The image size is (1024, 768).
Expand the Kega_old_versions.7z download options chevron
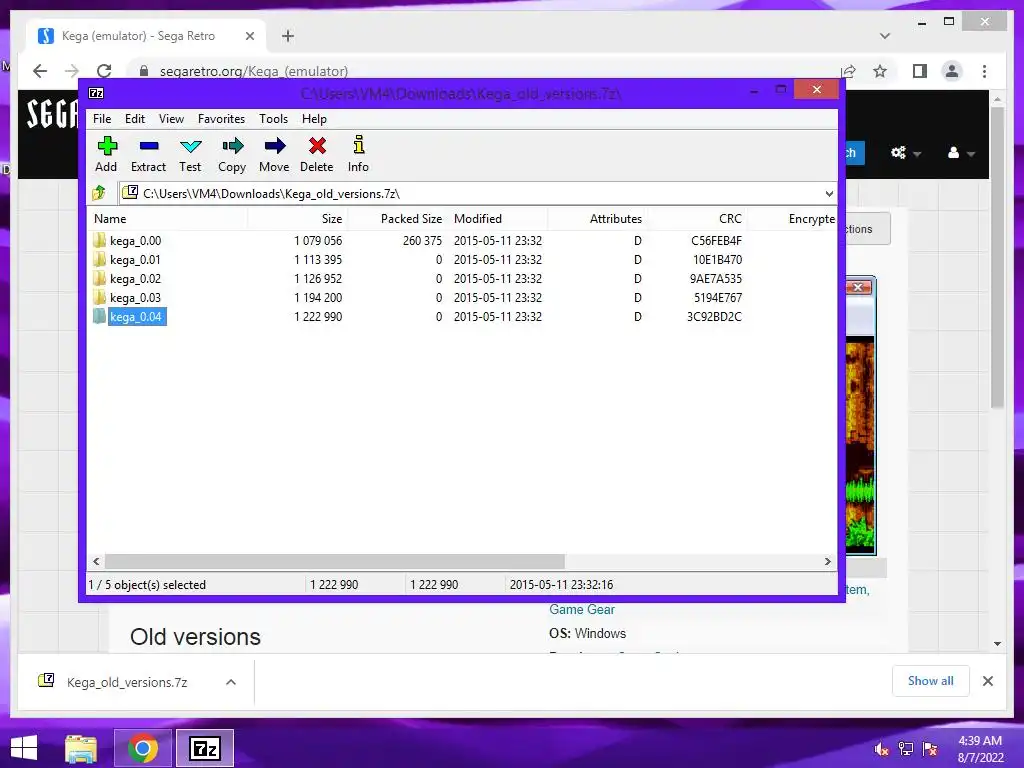[231, 682]
